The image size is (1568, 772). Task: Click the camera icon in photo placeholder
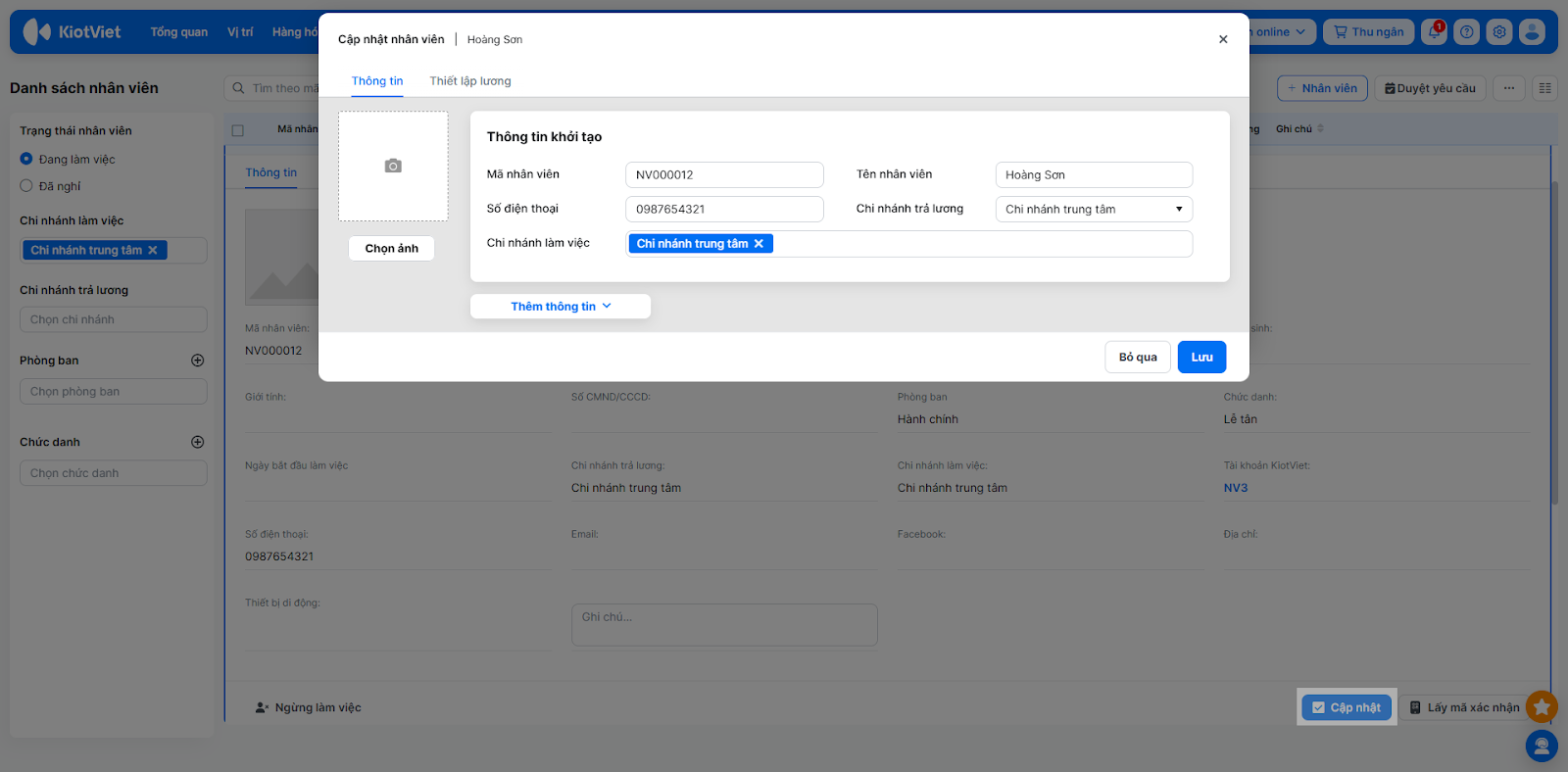[x=393, y=167]
